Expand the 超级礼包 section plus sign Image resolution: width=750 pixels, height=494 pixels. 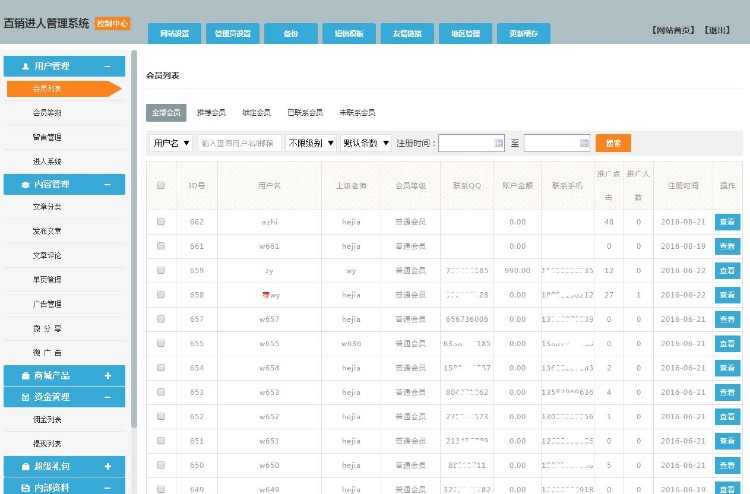click(108, 466)
